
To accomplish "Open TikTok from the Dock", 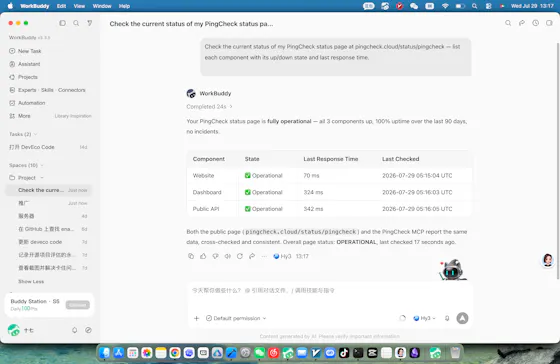I will coord(344,353).
